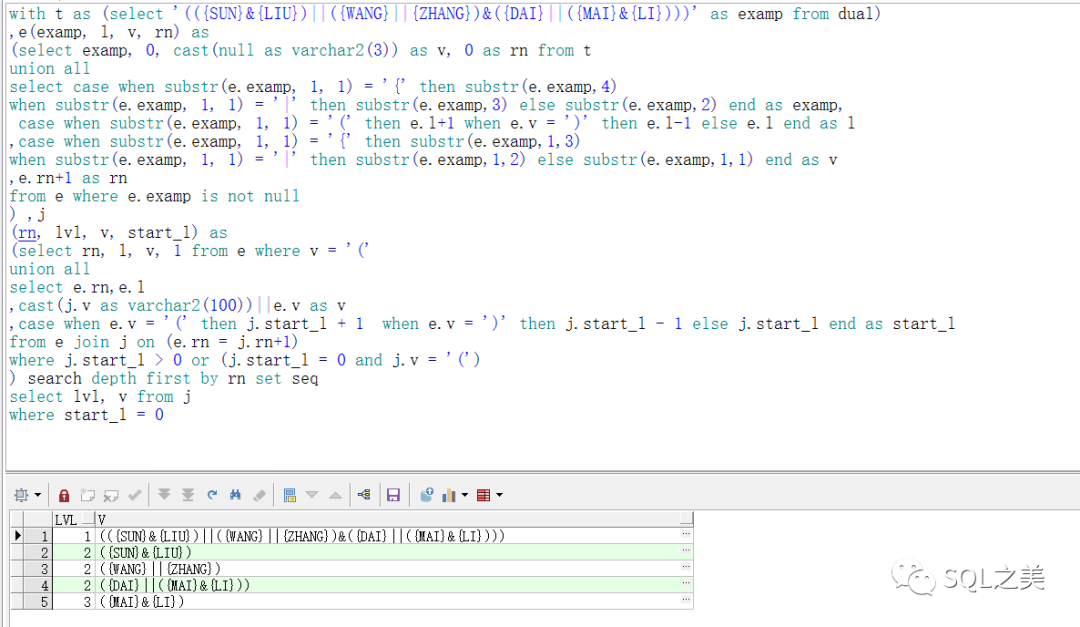
Task: Click the post changes checkmark icon
Action: [135, 495]
